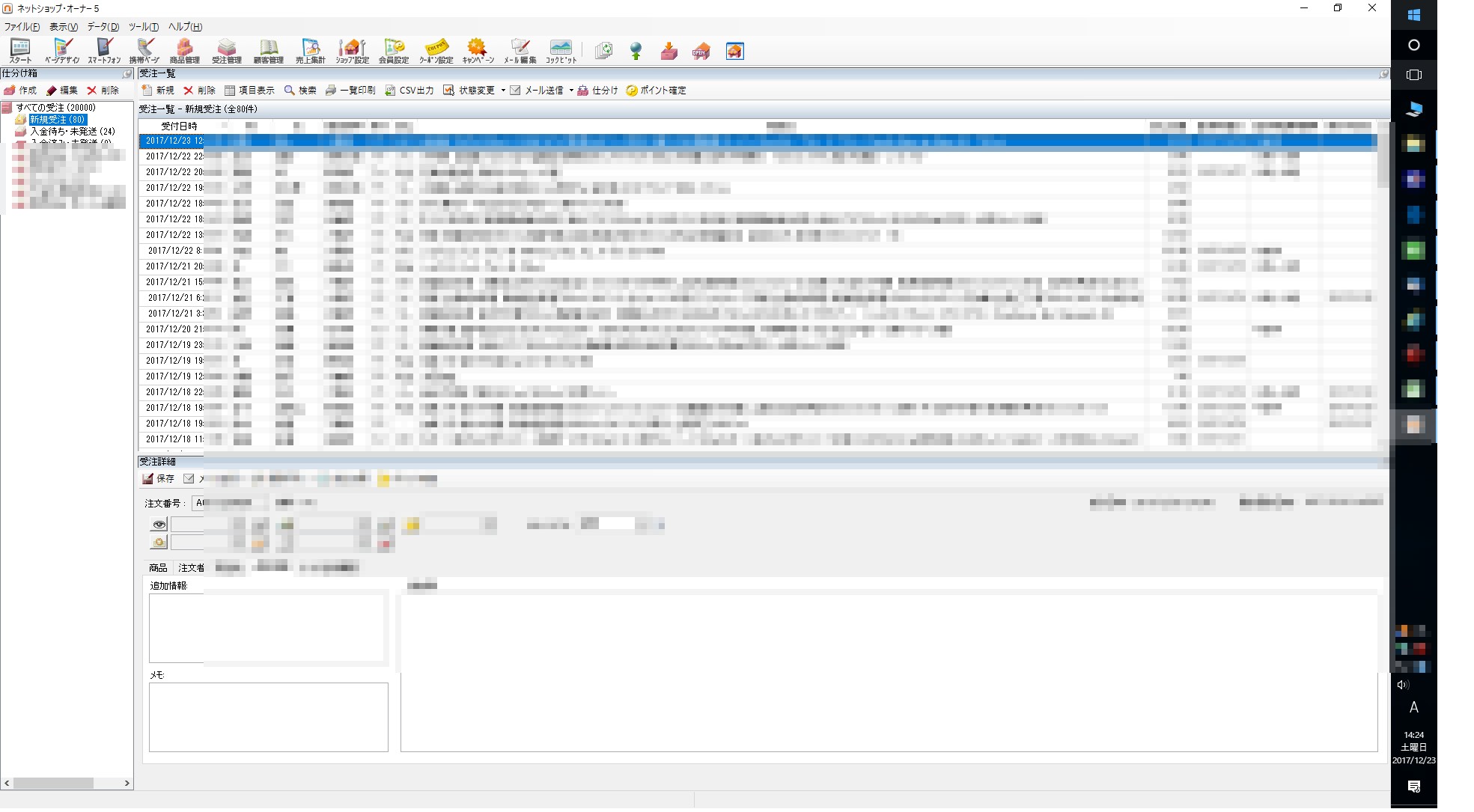1474x812 pixels.
Task: Toggle the eye icon in order details
Action: pos(159,525)
